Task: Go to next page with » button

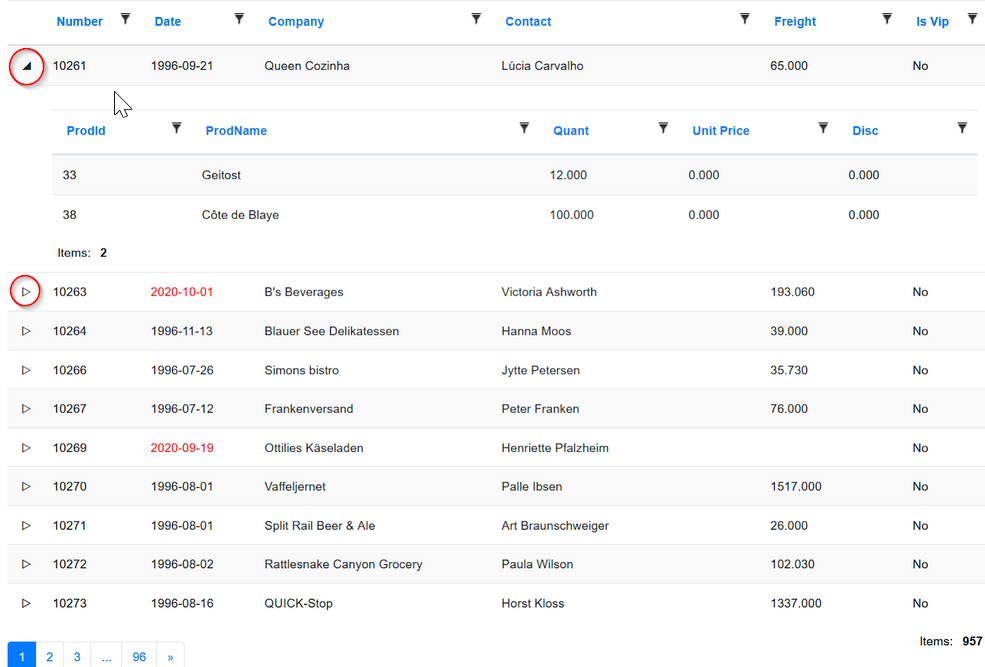Action: click(170, 656)
